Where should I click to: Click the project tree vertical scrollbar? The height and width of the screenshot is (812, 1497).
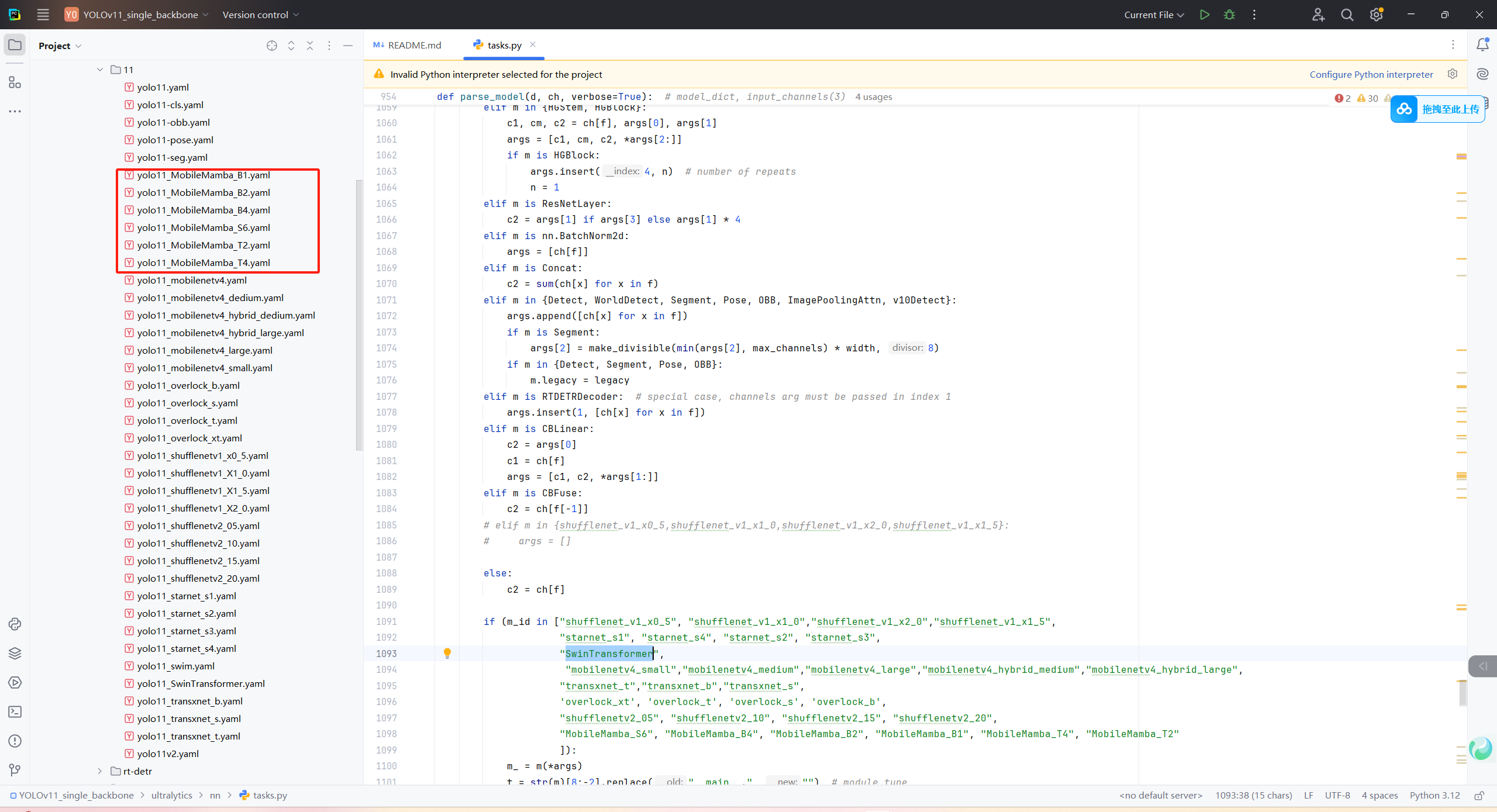click(359, 316)
